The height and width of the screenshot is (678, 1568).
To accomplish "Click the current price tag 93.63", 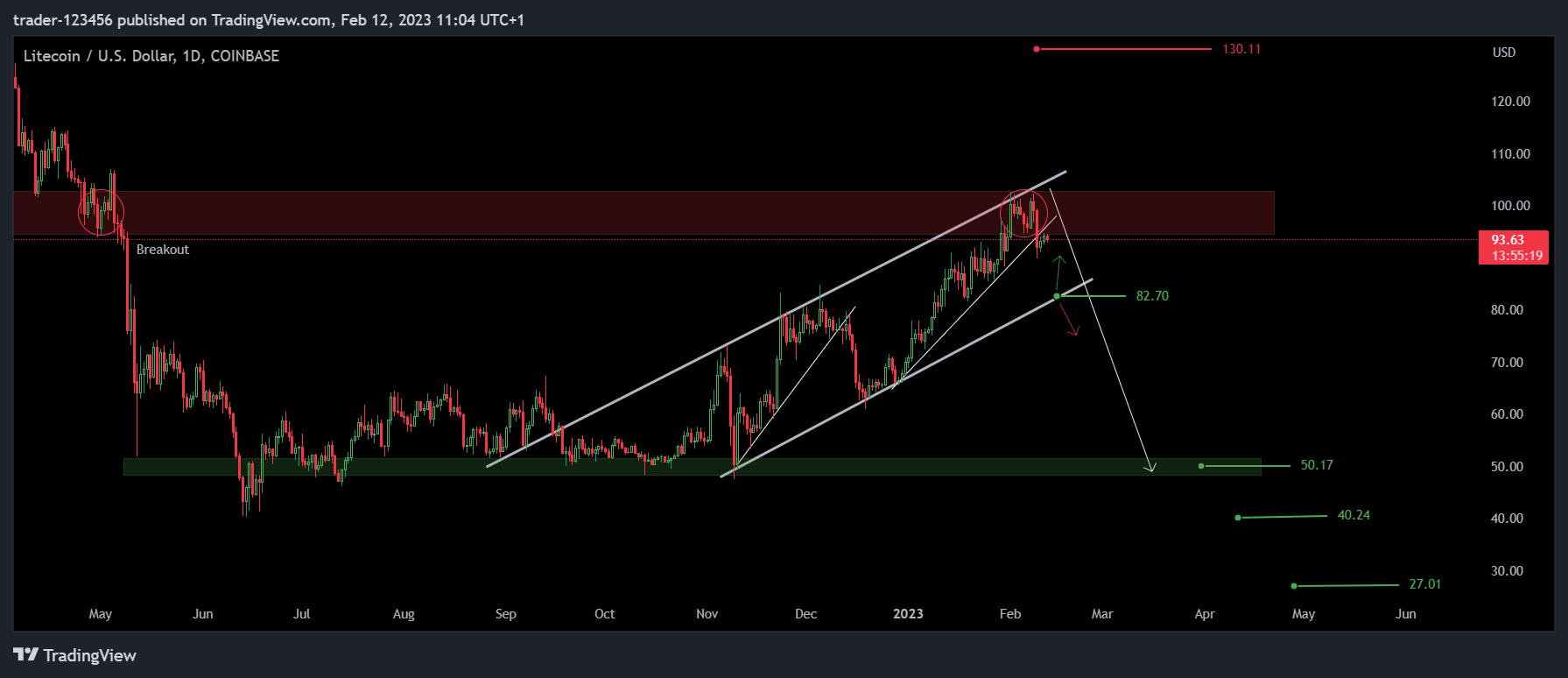I will 1513,247.
